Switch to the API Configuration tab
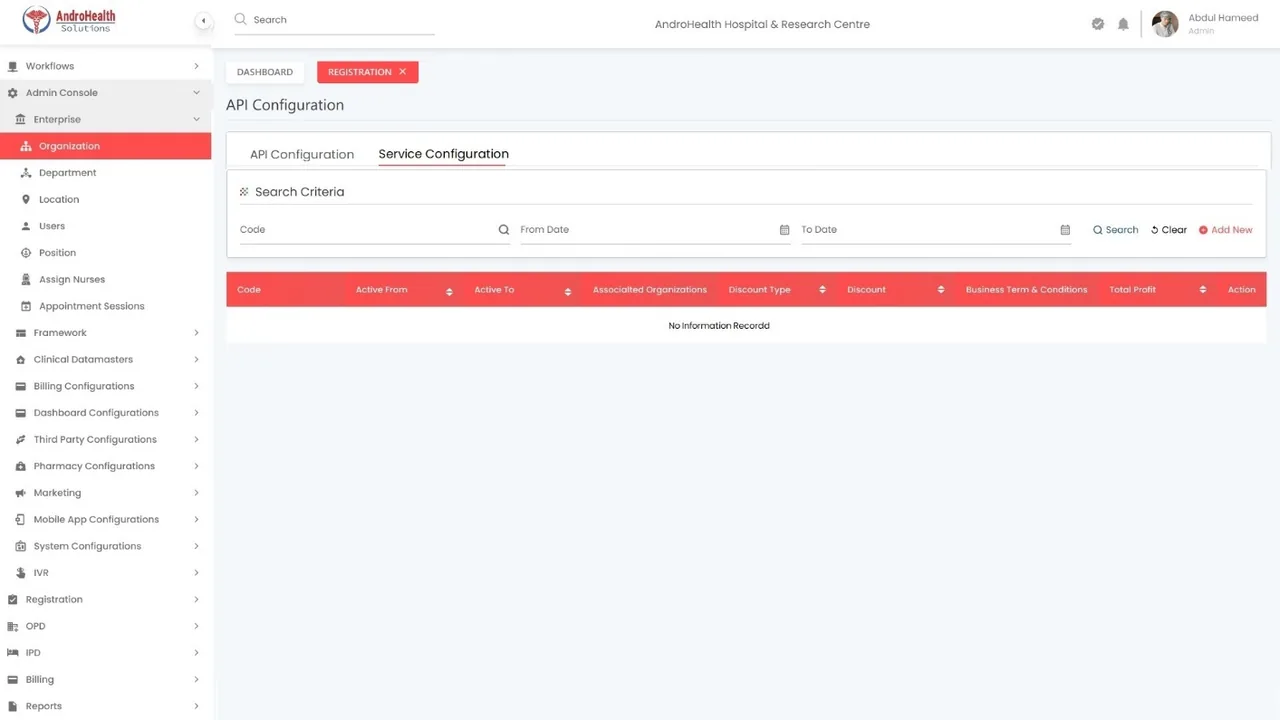Screen dimensions: 1280x720 (x=302, y=154)
